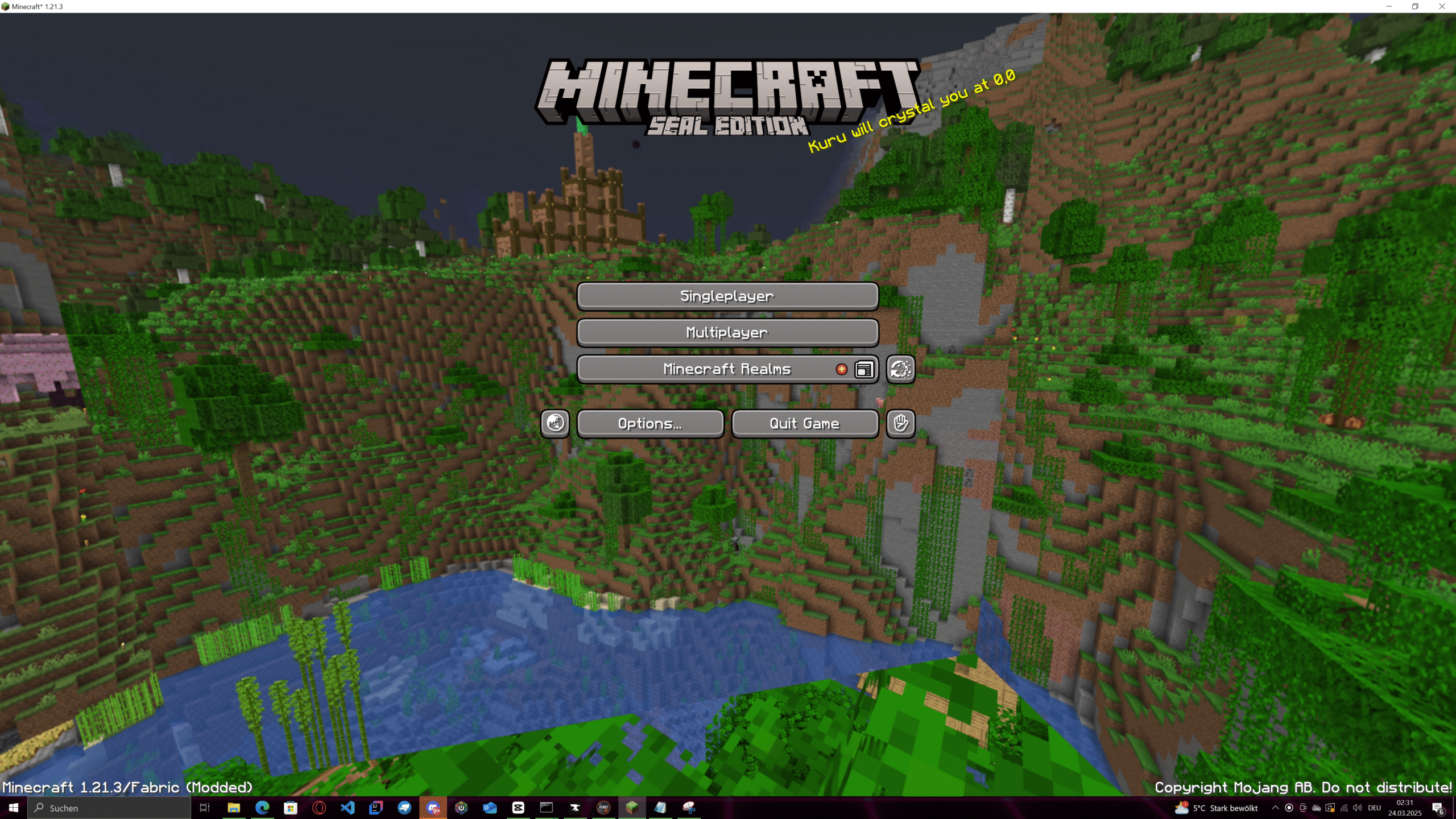
Task: Open CapCut from the taskbar
Action: click(518, 808)
